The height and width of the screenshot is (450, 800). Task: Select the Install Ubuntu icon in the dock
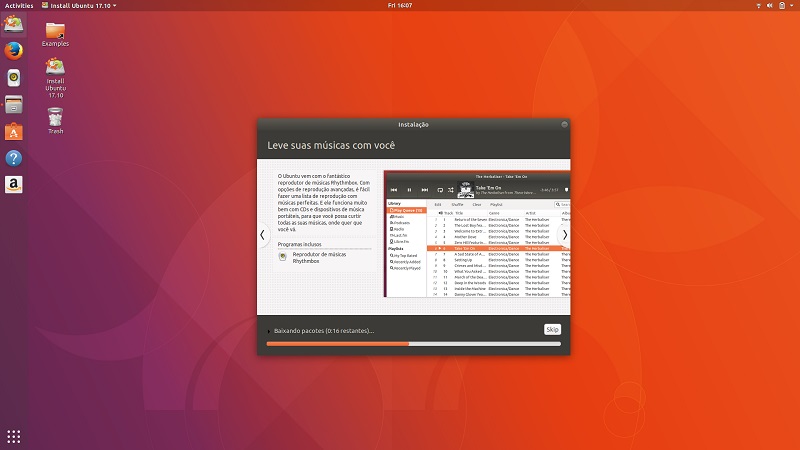tap(14, 24)
